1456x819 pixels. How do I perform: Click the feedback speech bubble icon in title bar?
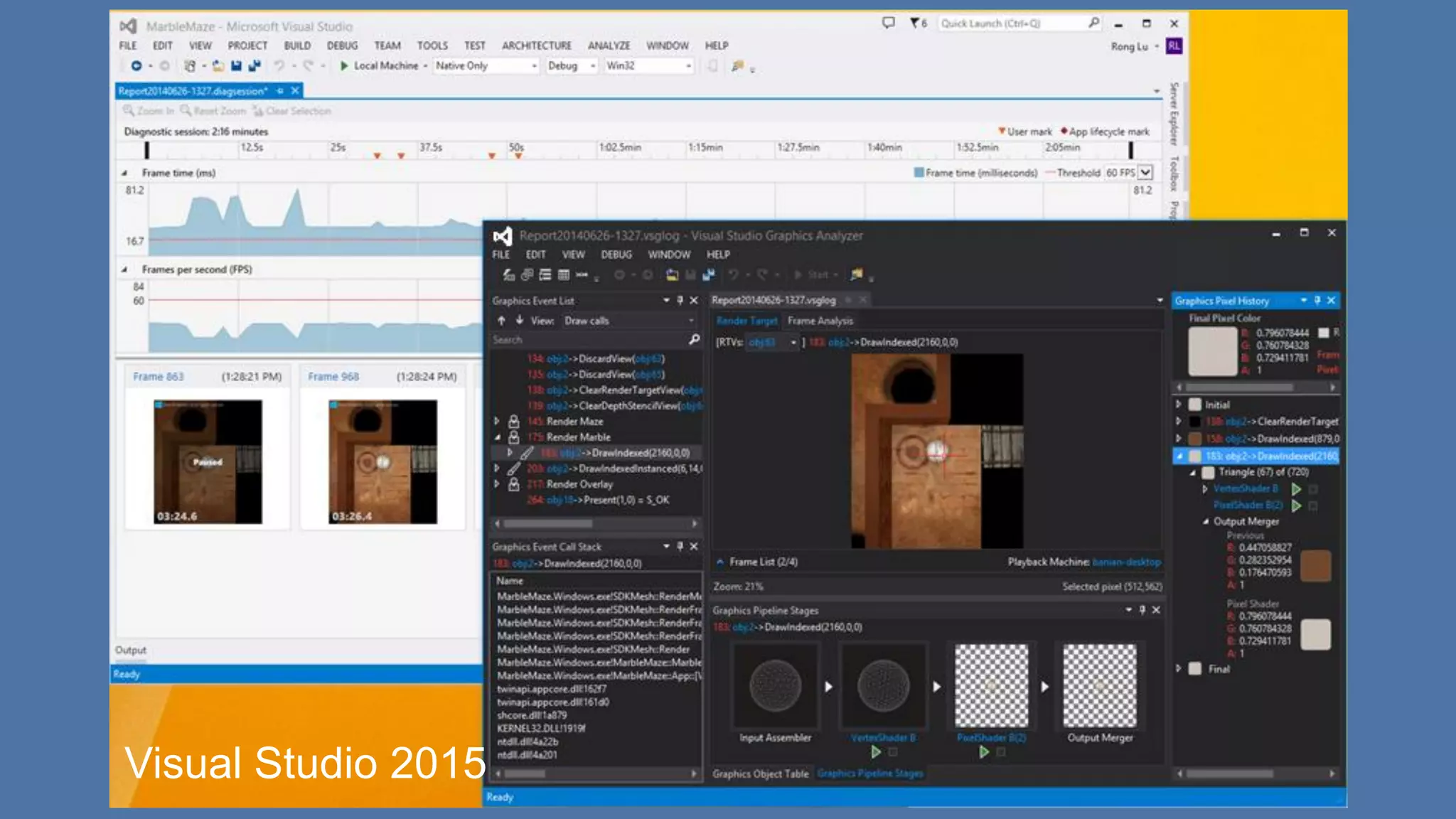[888, 23]
